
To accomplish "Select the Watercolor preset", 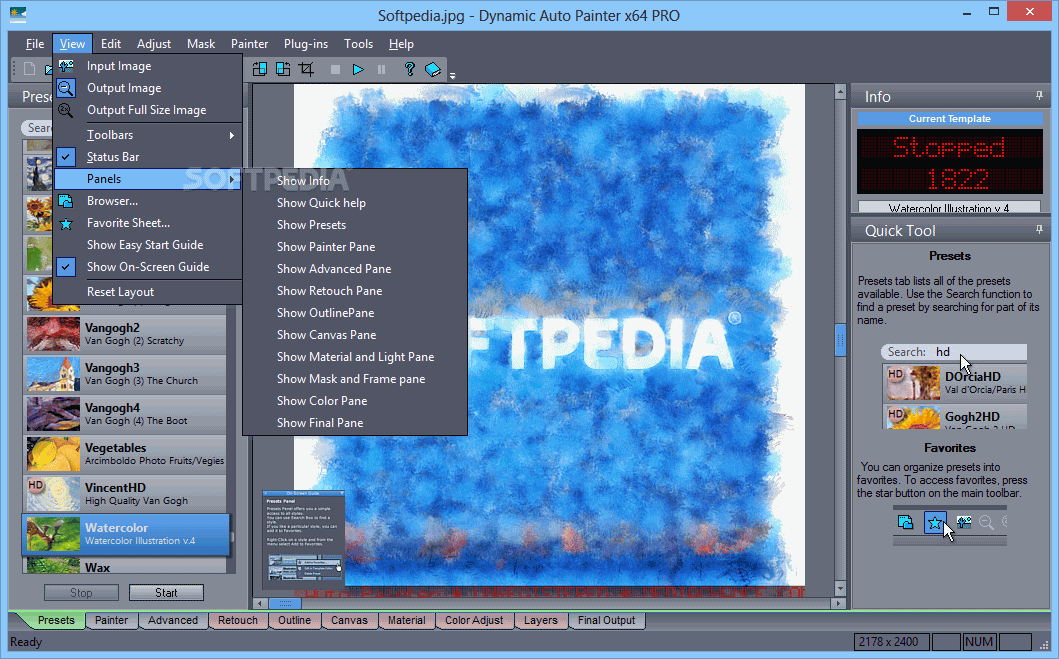I will coord(126,534).
